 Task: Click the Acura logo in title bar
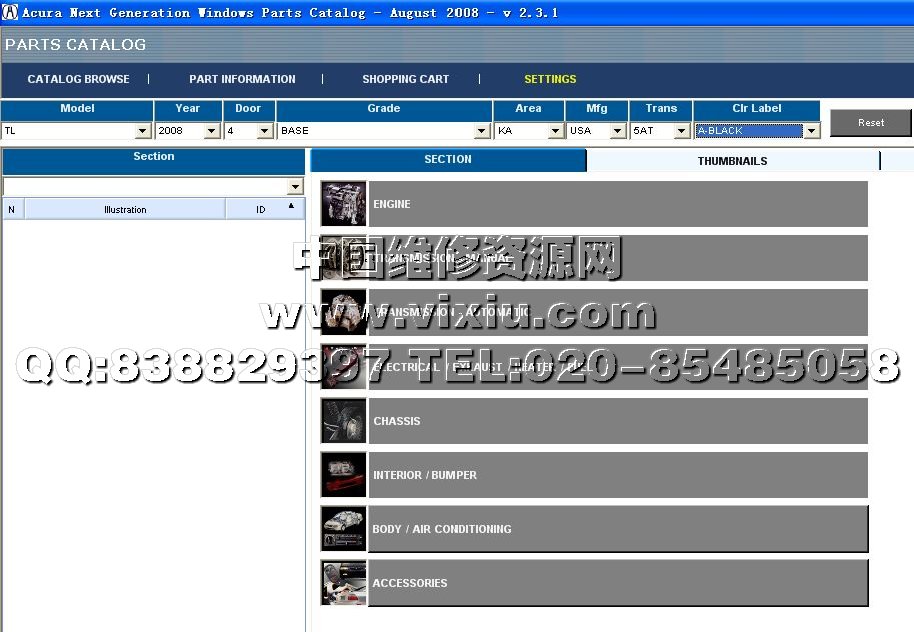pos(10,12)
